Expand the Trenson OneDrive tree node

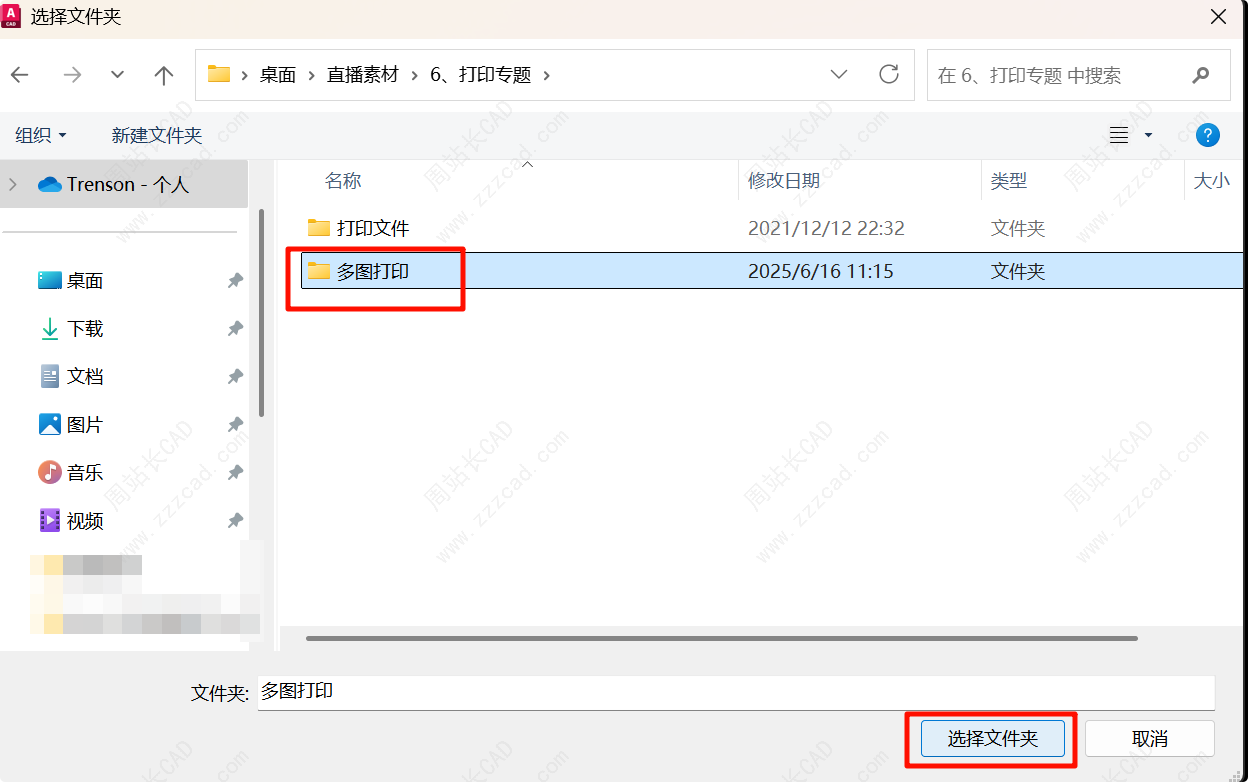(x=13, y=184)
